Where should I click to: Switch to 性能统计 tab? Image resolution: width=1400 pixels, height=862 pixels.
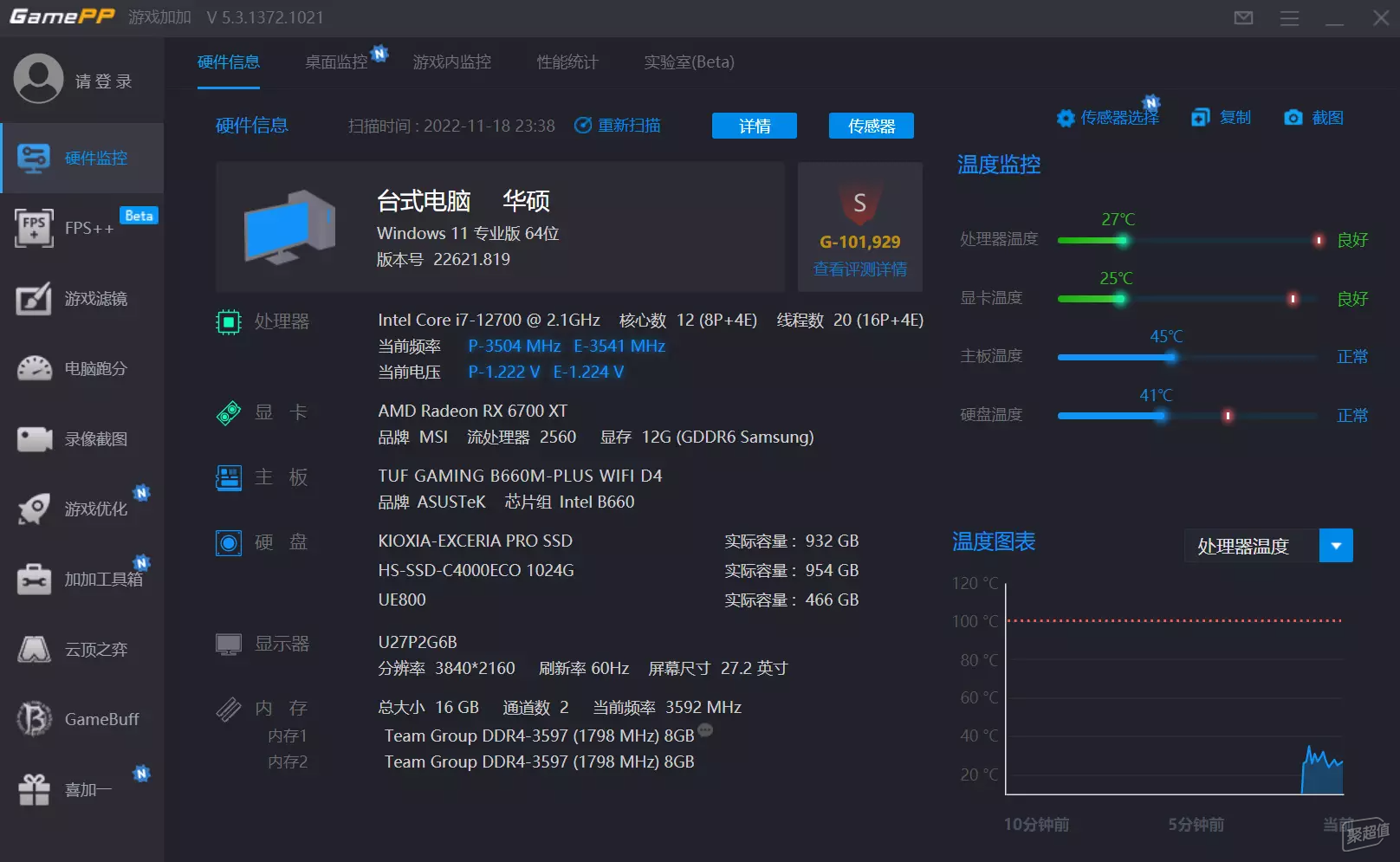[x=567, y=62]
